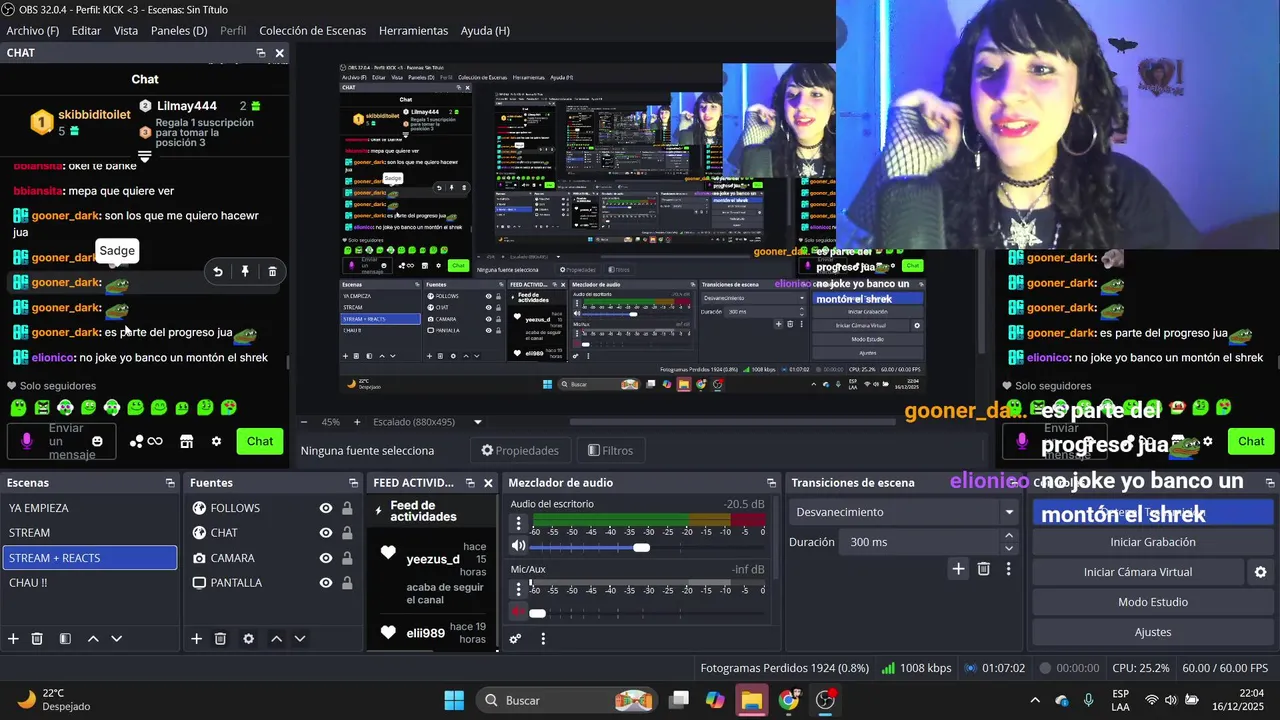Viewport: 1280px width, 720px height.
Task: Click the chat emoji picker smiley
Action: click(97, 441)
